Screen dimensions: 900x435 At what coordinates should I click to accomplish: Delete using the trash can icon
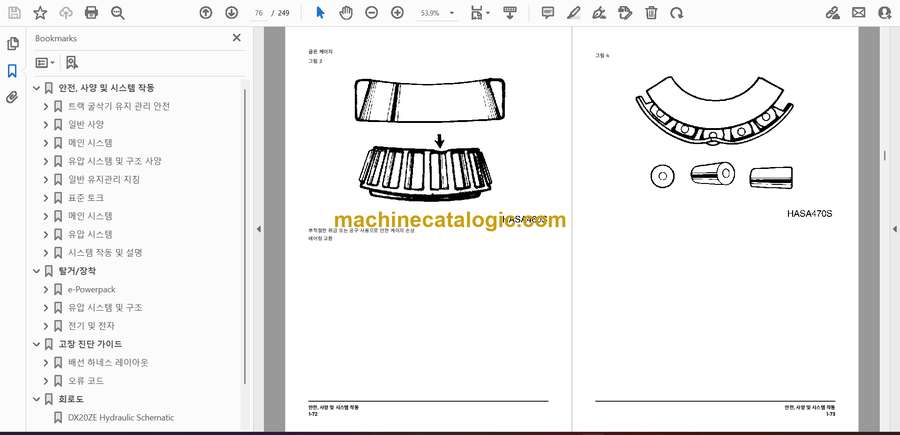tap(651, 13)
